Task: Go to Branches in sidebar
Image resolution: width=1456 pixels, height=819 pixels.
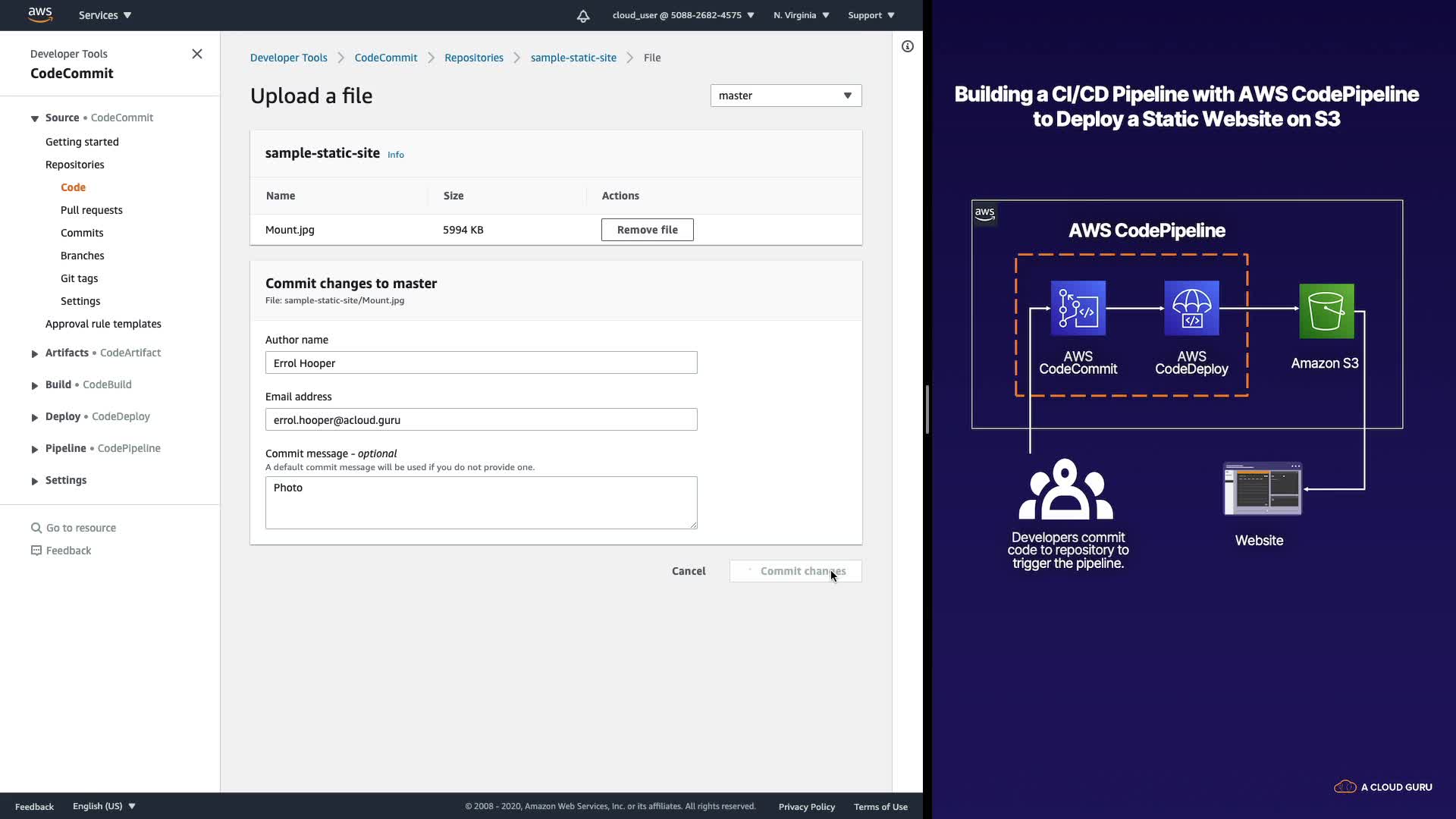Action: click(x=82, y=256)
